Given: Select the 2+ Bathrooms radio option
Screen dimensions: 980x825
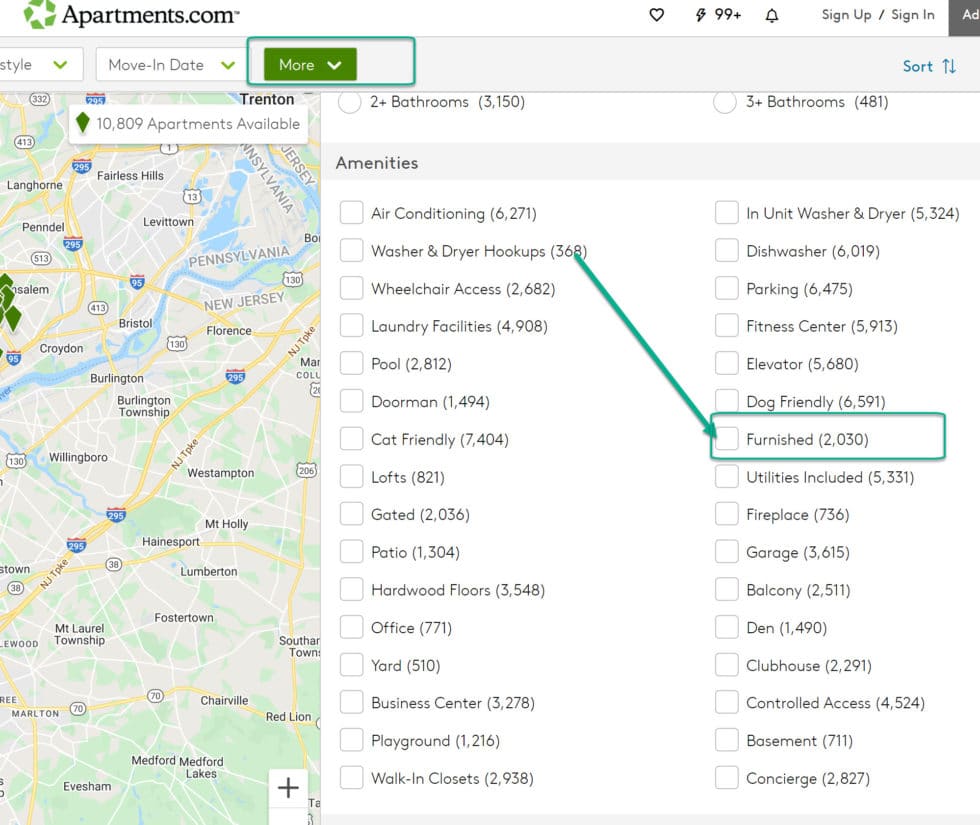Looking at the screenshot, I should [x=350, y=102].
